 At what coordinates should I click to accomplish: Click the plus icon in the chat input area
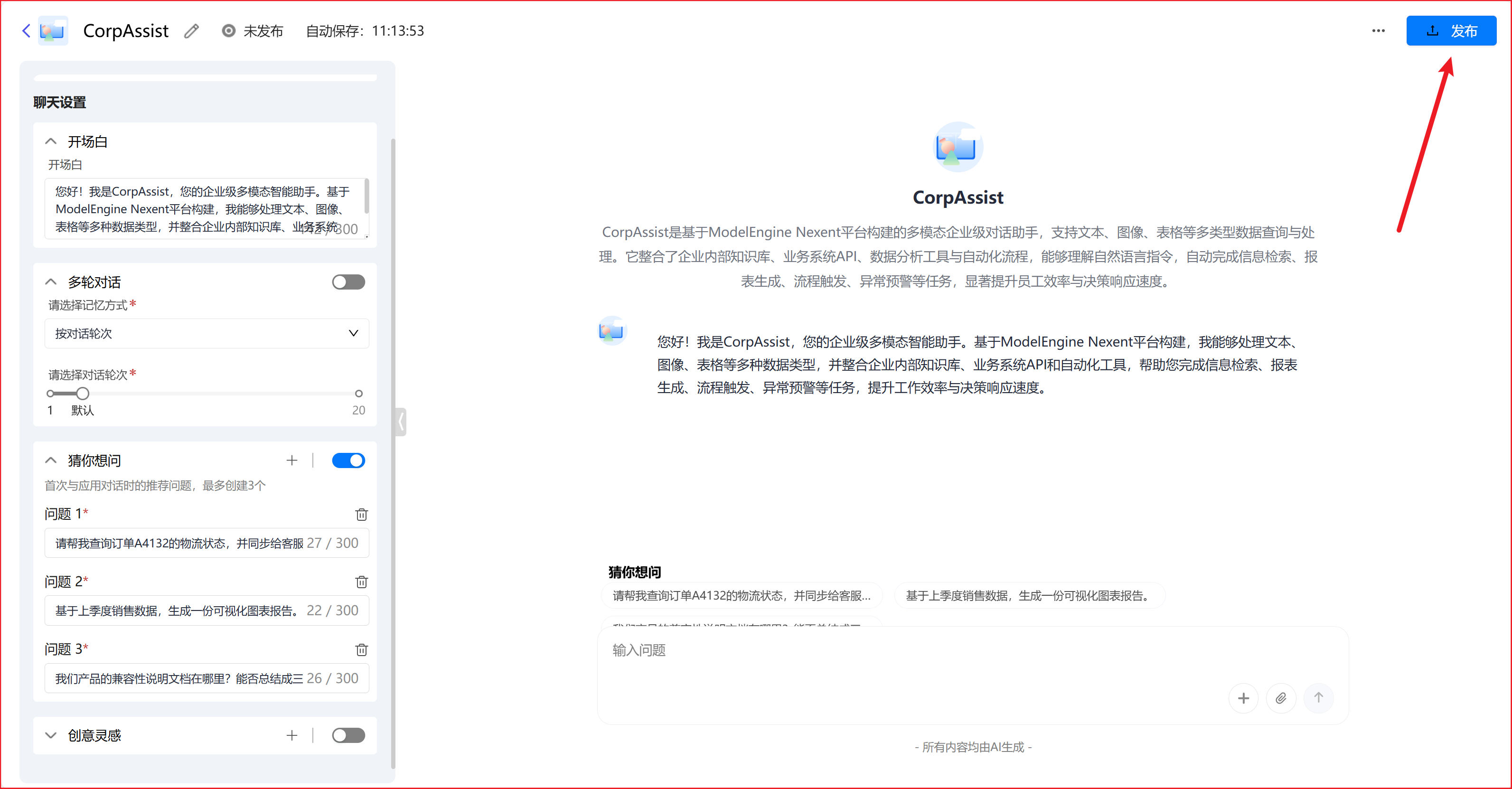point(1244,698)
